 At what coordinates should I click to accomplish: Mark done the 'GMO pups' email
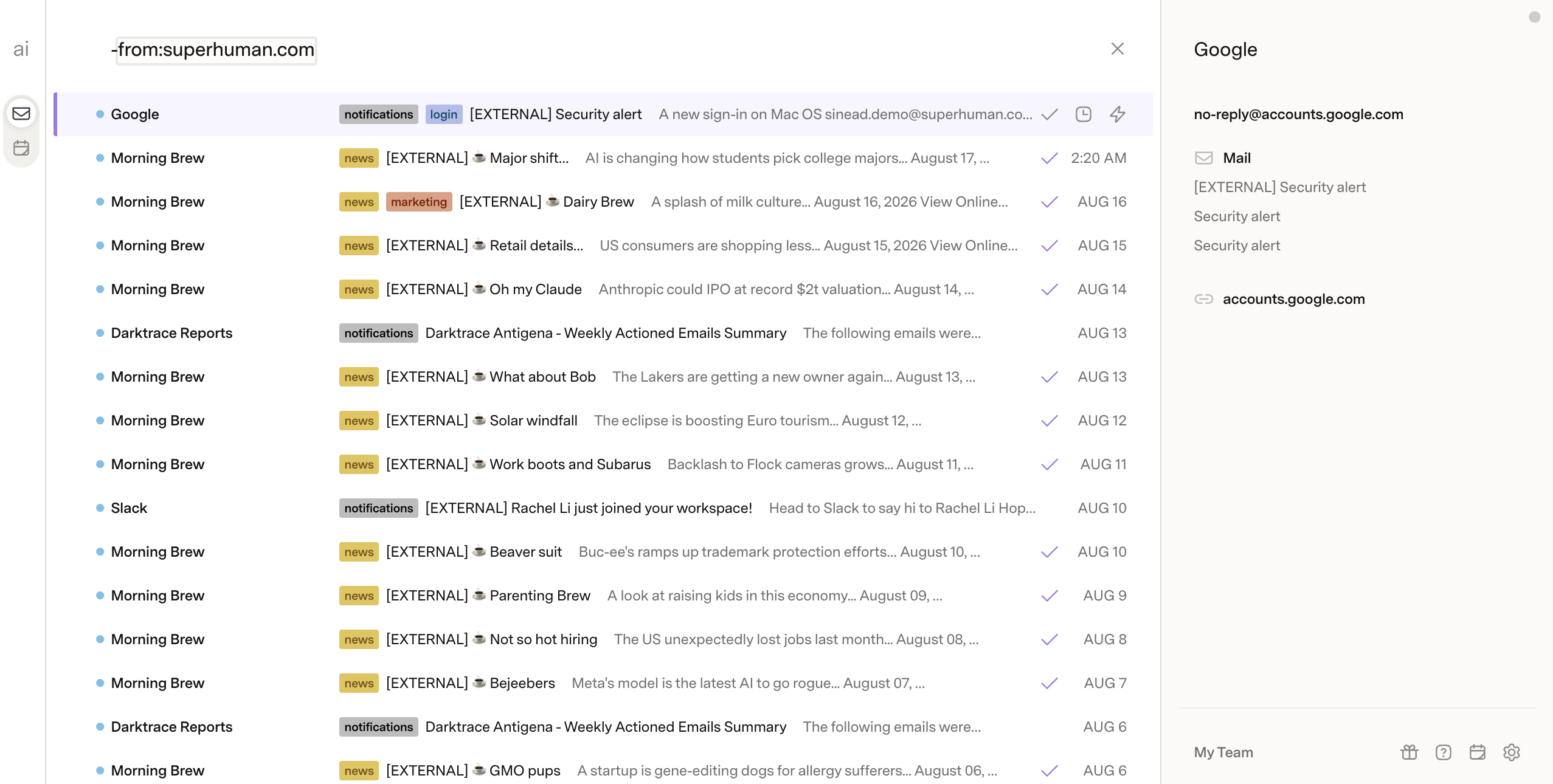coord(1050,771)
